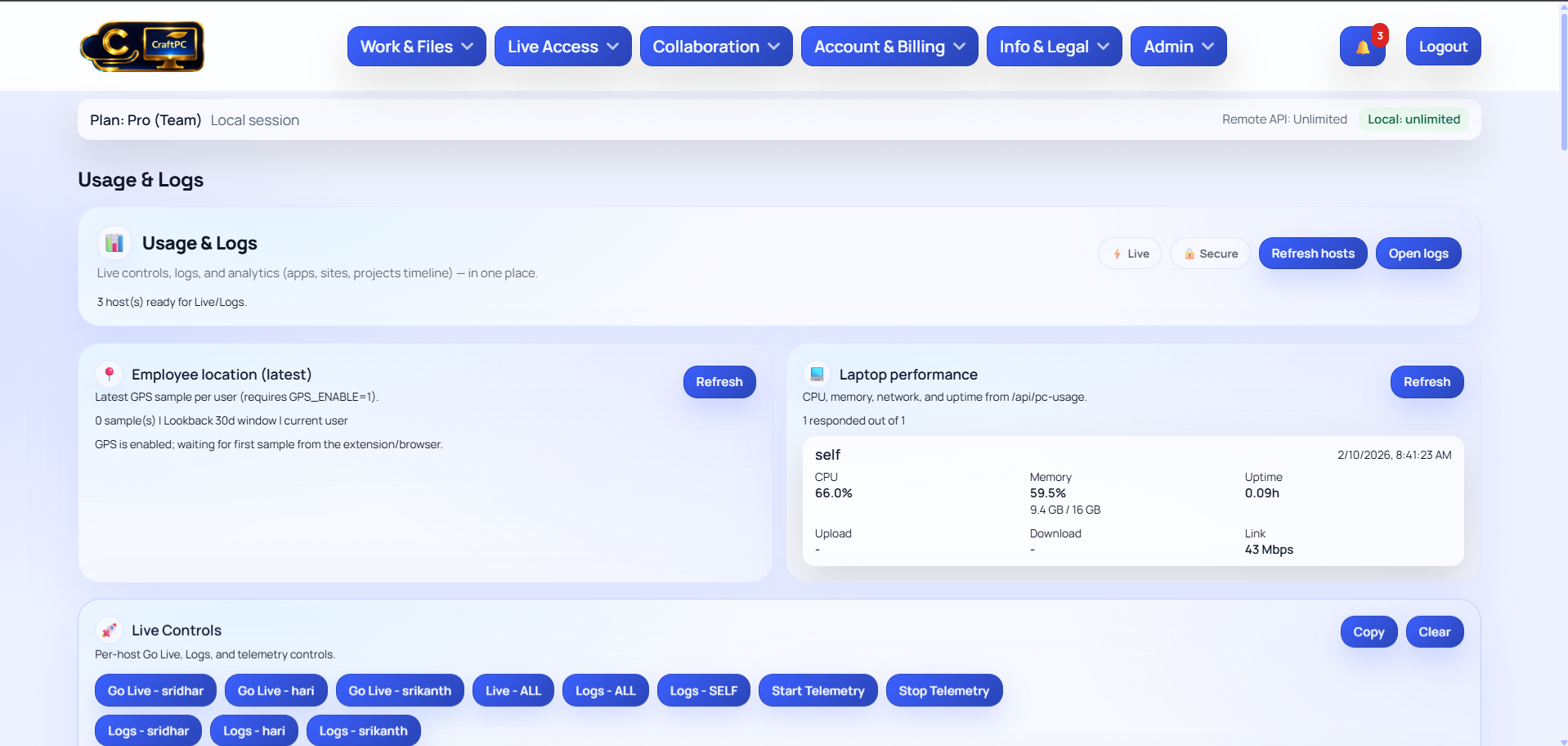This screenshot has height=746, width=1568.
Task: Clear the Live Controls output
Action: pyautogui.click(x=1435, y=631)
